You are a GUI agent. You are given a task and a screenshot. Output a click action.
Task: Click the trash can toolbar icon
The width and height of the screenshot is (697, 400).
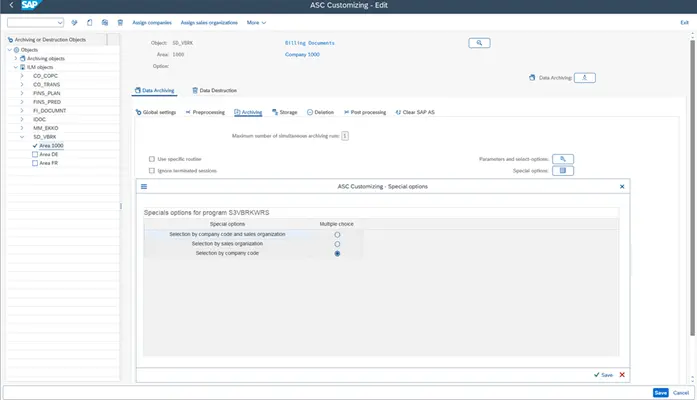point(120,22)
